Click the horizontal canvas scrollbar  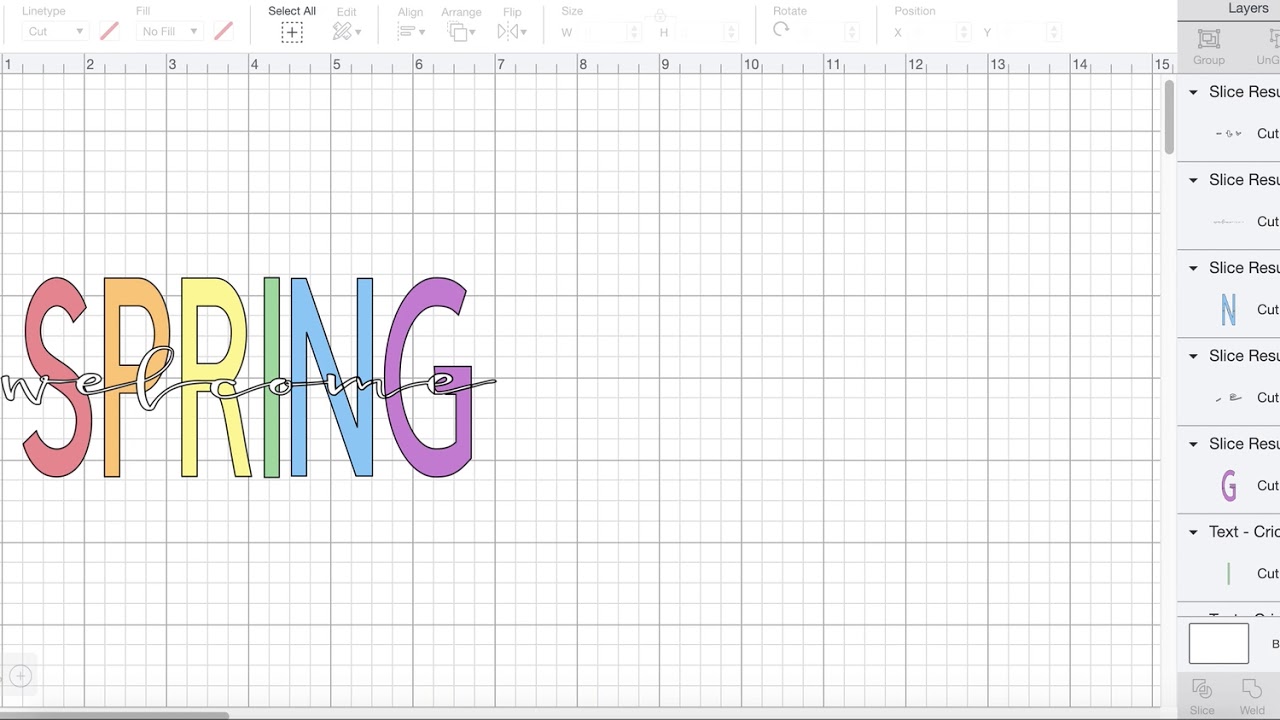(x=115, y=715)
